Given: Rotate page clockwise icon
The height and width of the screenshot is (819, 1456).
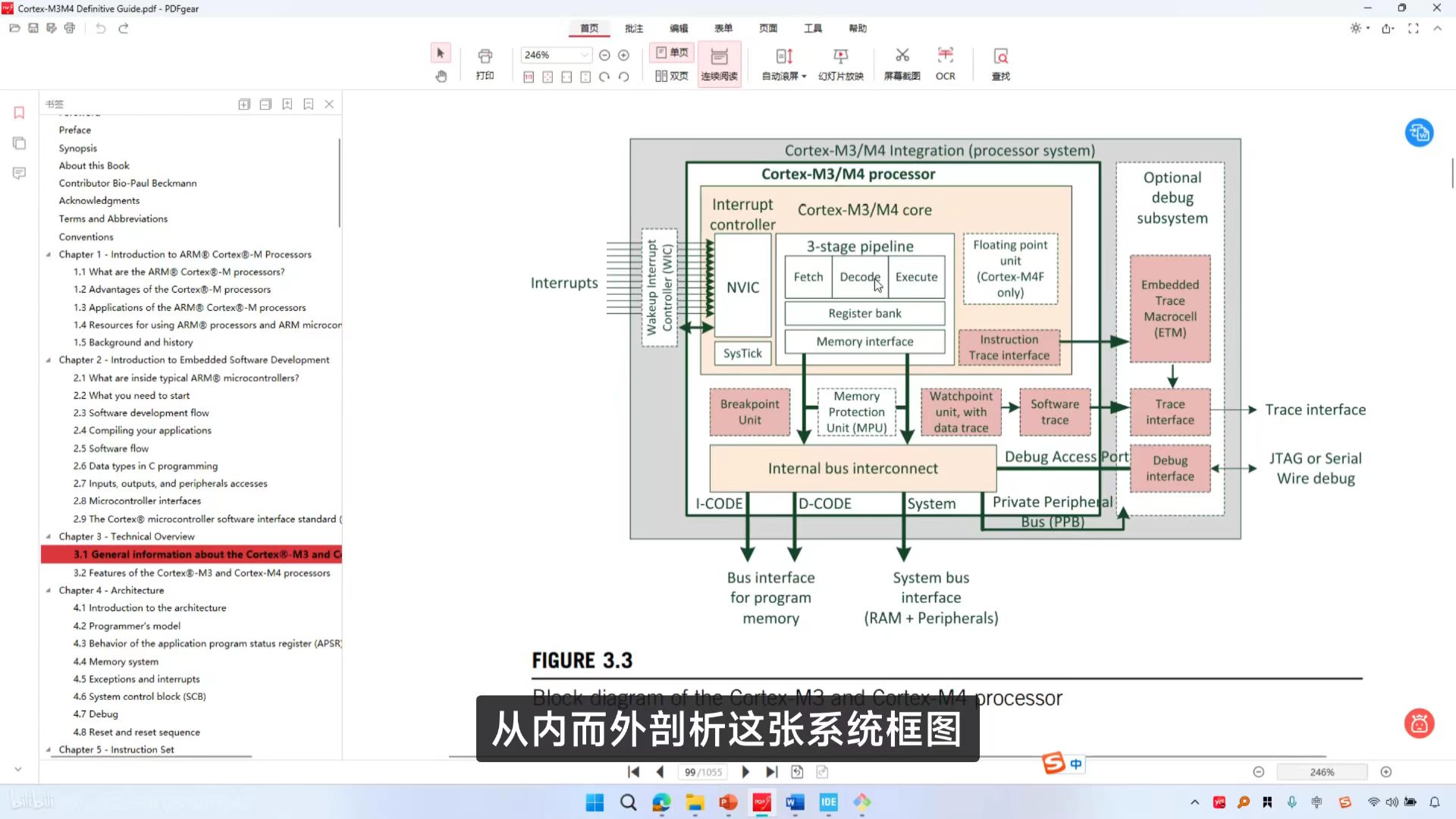Looking at the screenshot, I should coord(604,77).
